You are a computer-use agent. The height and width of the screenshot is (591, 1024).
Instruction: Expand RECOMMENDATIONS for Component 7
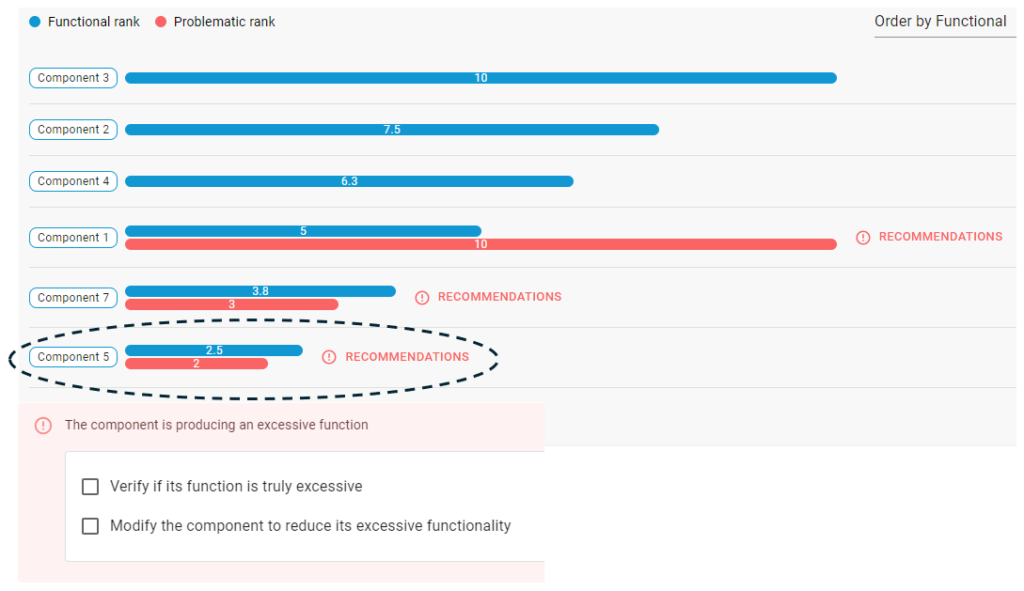[500, 297]
